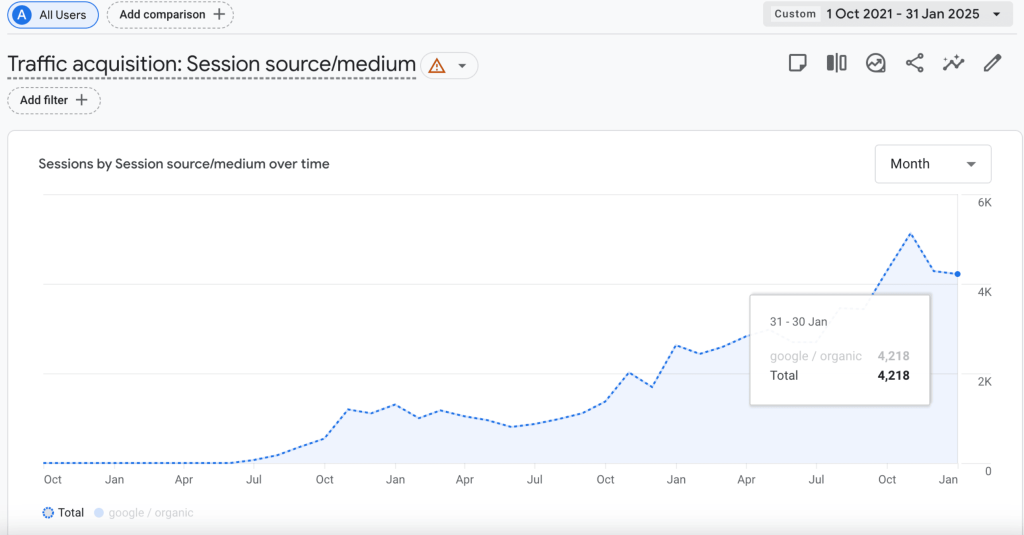This screenshot has width=1024, height=535.
Task: Open the customize report pencil icon
Action: pos(993,63)
